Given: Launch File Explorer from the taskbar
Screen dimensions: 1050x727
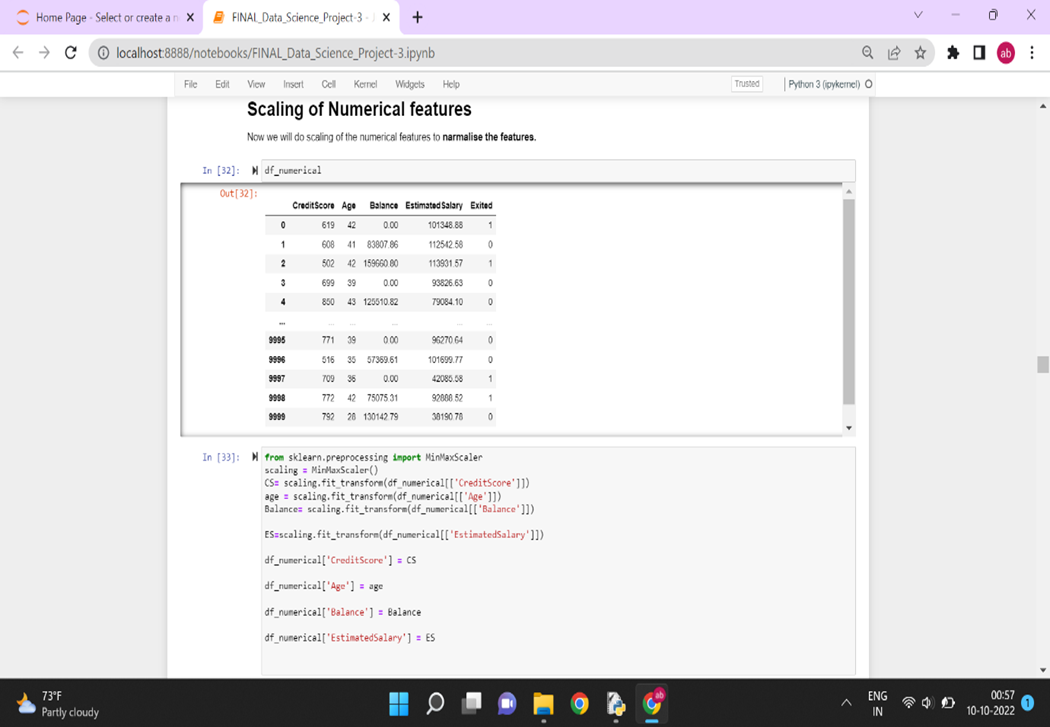Looking at the screenshot, I should [543, 704].
